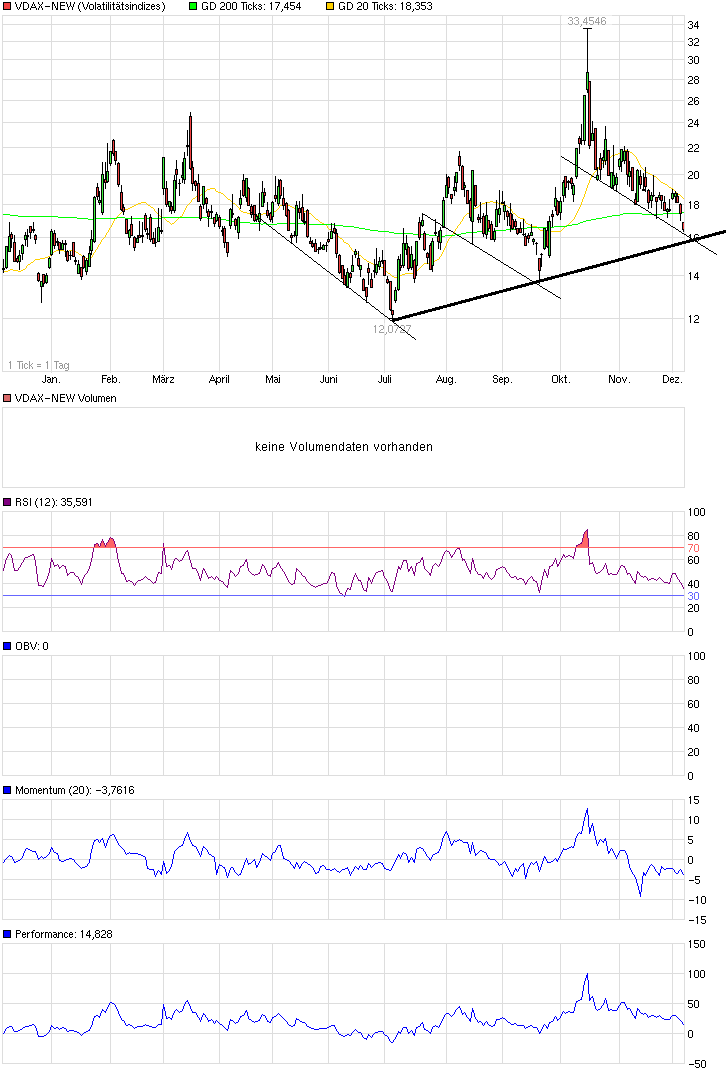Image resolution: width=726 pixels, height=1072 pixels.
Task: Click the 'April' month axis label
Action: pyautogui.click(x=219, y=379)
